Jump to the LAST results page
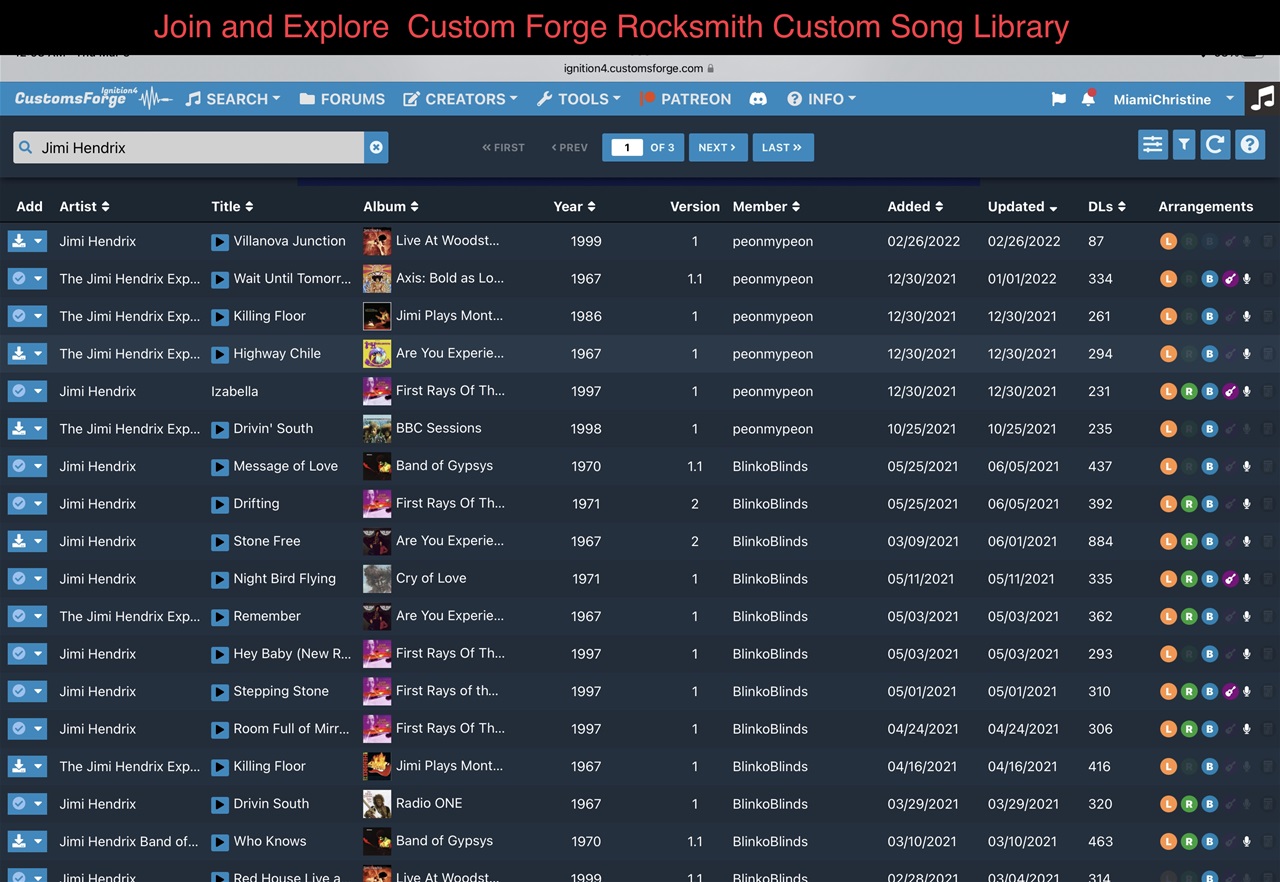This screenshot has width=1280, height=882. pyautogui.click(x=782, y=147)
